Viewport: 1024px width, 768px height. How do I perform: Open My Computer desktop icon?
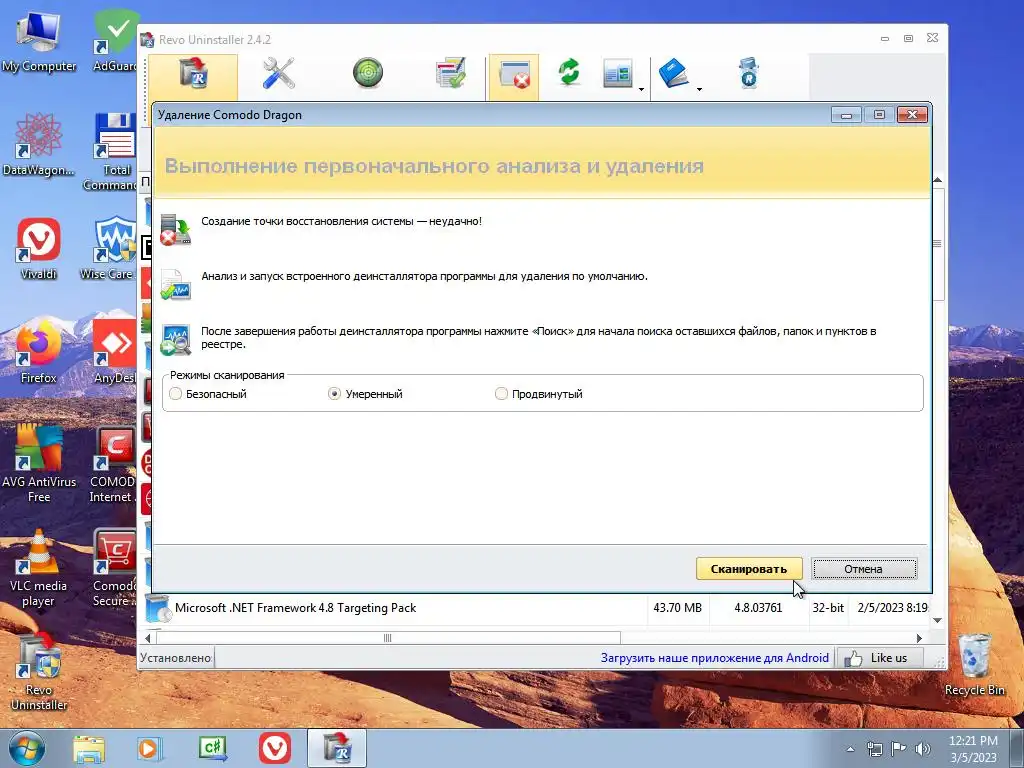pyautogui.click(x=39, y=40)
